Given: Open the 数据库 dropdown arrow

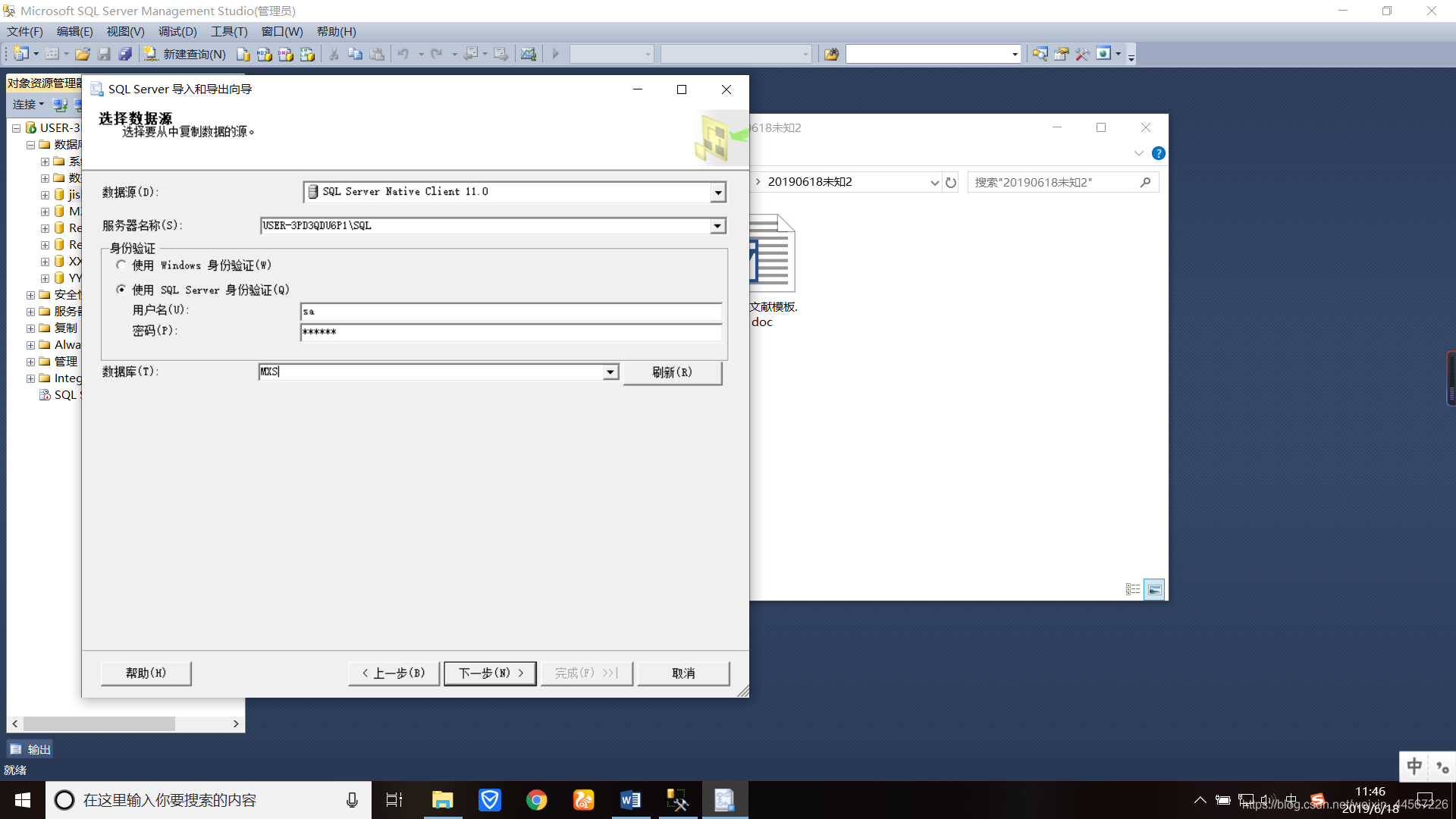Looking at the screenshot, I should [x=610, y=372].
